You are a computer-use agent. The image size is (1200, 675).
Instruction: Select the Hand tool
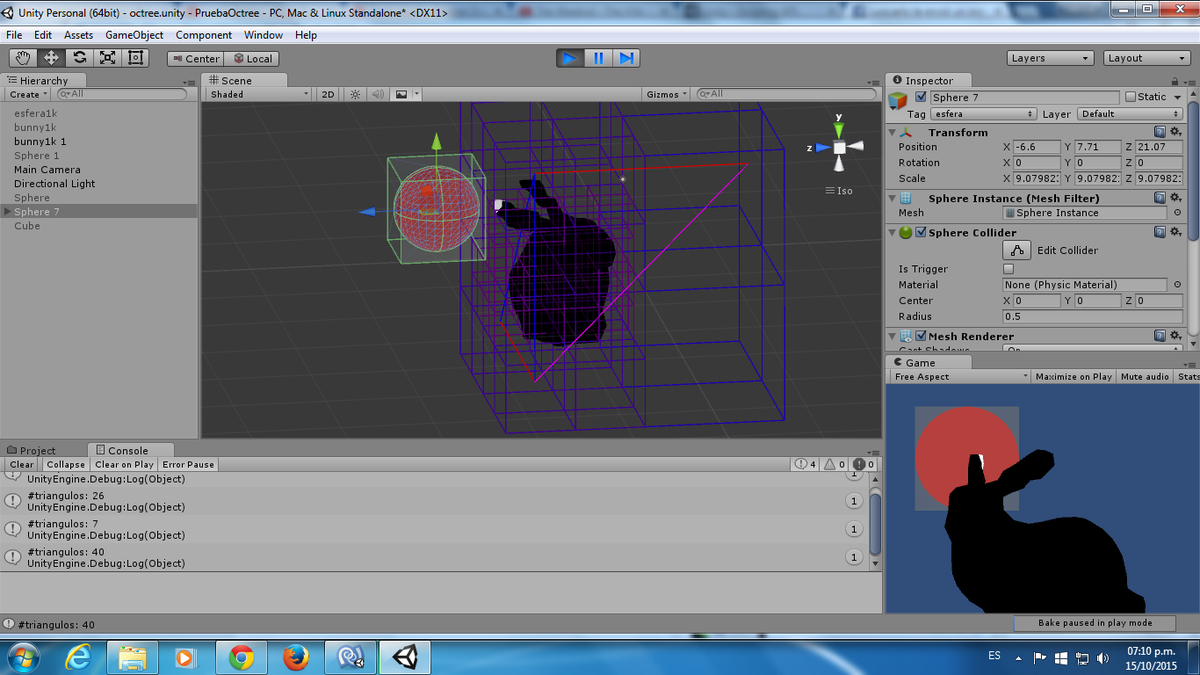[x=23, y=58]
